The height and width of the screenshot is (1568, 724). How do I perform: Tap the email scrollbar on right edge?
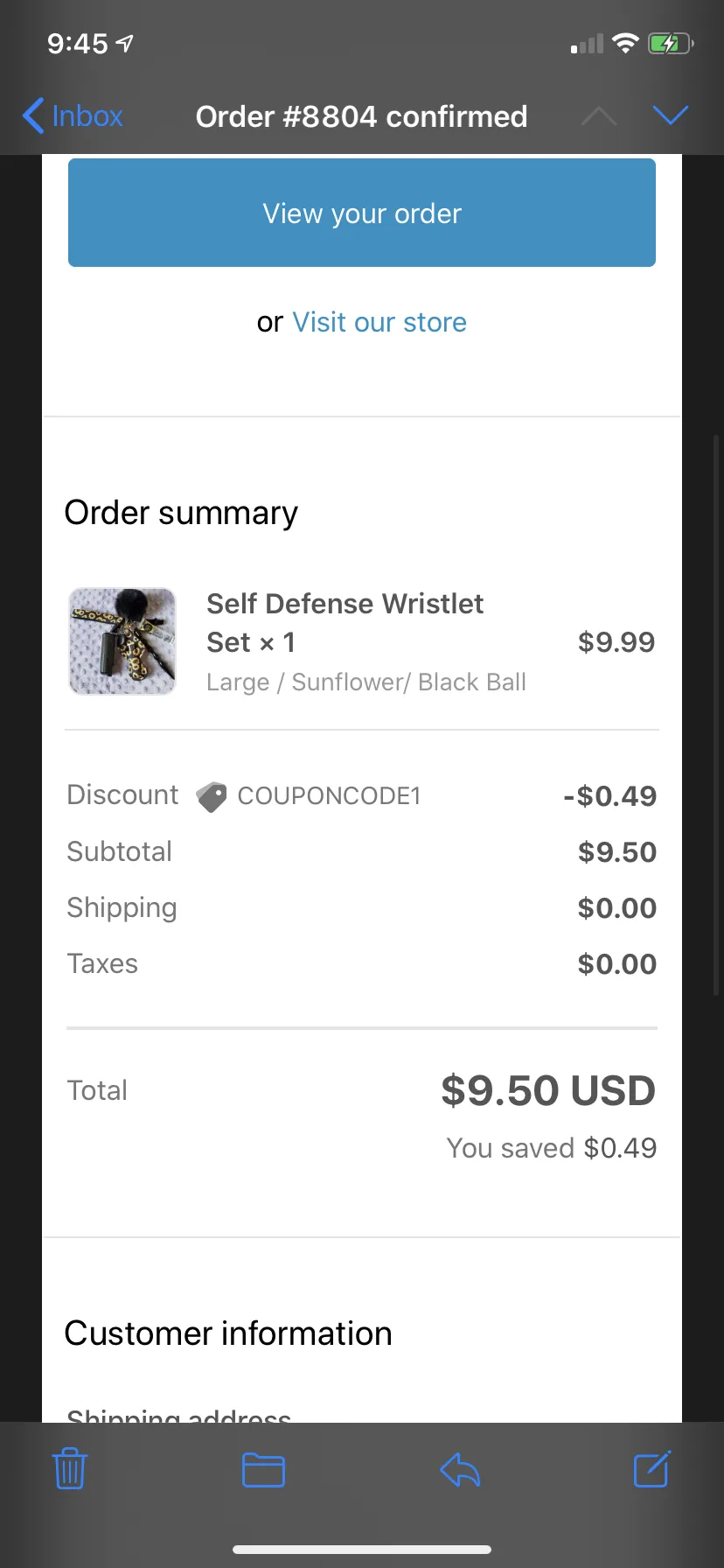point(716,715)
